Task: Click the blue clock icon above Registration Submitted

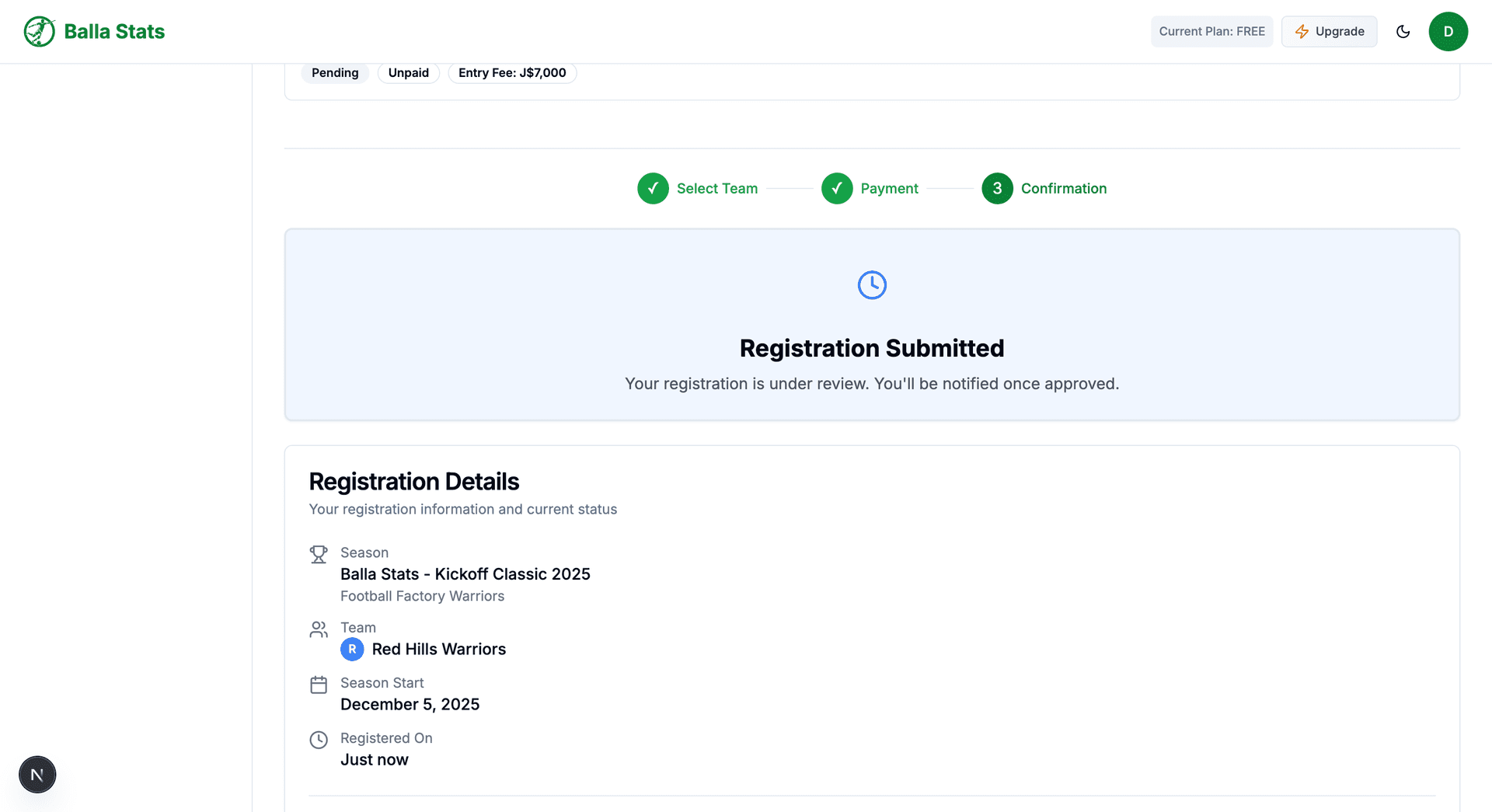Action: (872, 284)
